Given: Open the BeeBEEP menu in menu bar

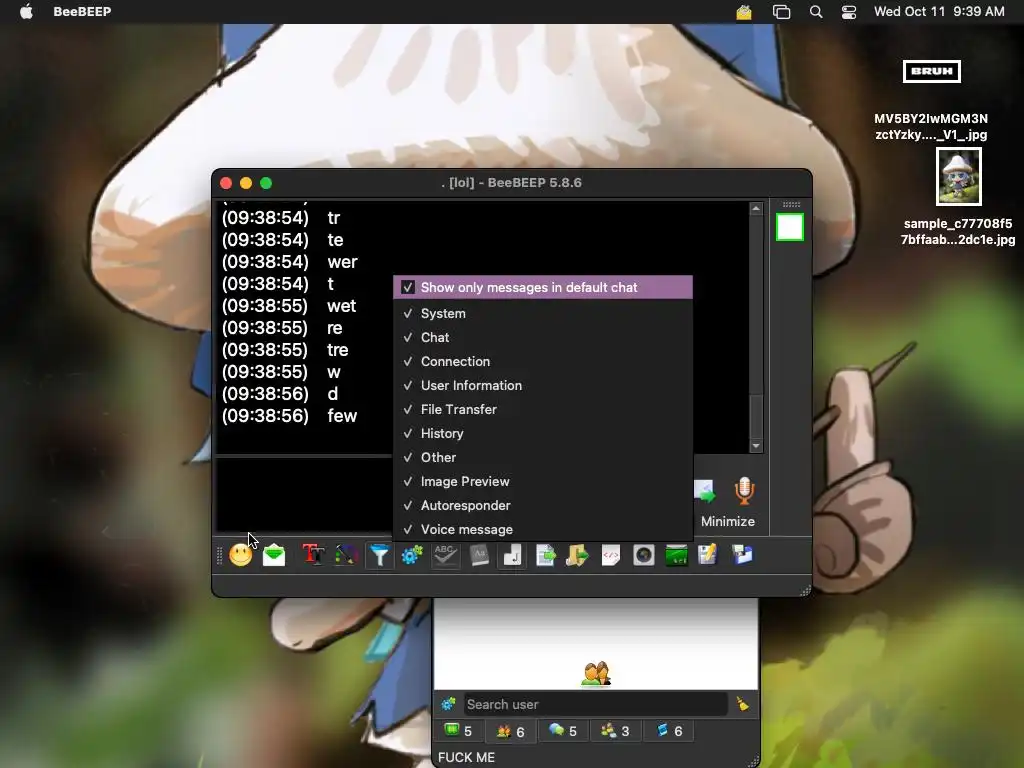Looking at the screenshot, I should (82, 11).
